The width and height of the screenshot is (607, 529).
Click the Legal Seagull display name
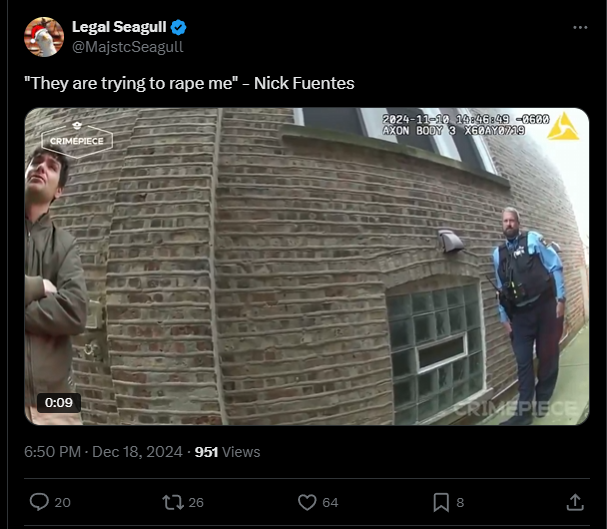coord(119,27)
